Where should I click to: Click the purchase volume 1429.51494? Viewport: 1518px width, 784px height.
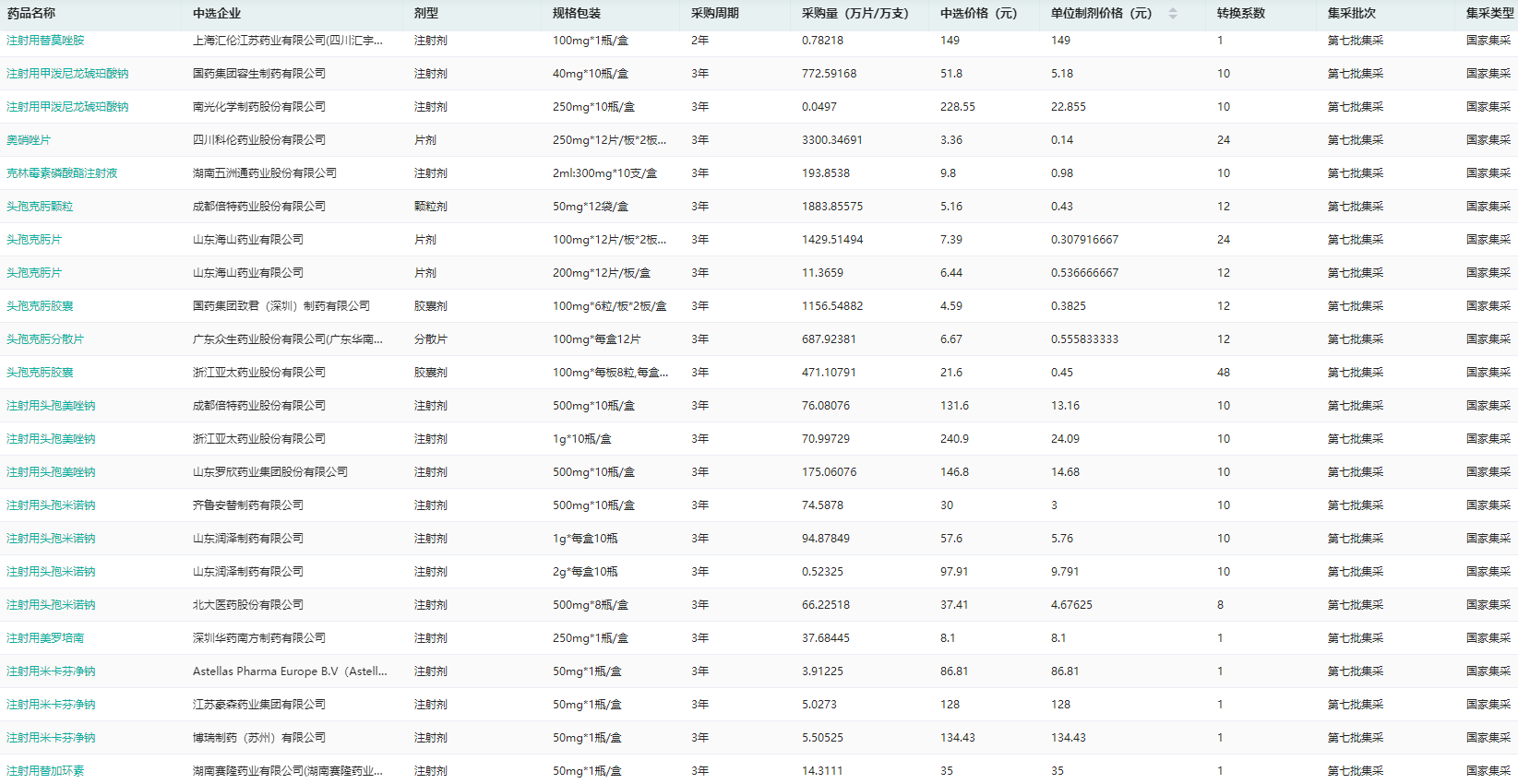click(832, 240)
